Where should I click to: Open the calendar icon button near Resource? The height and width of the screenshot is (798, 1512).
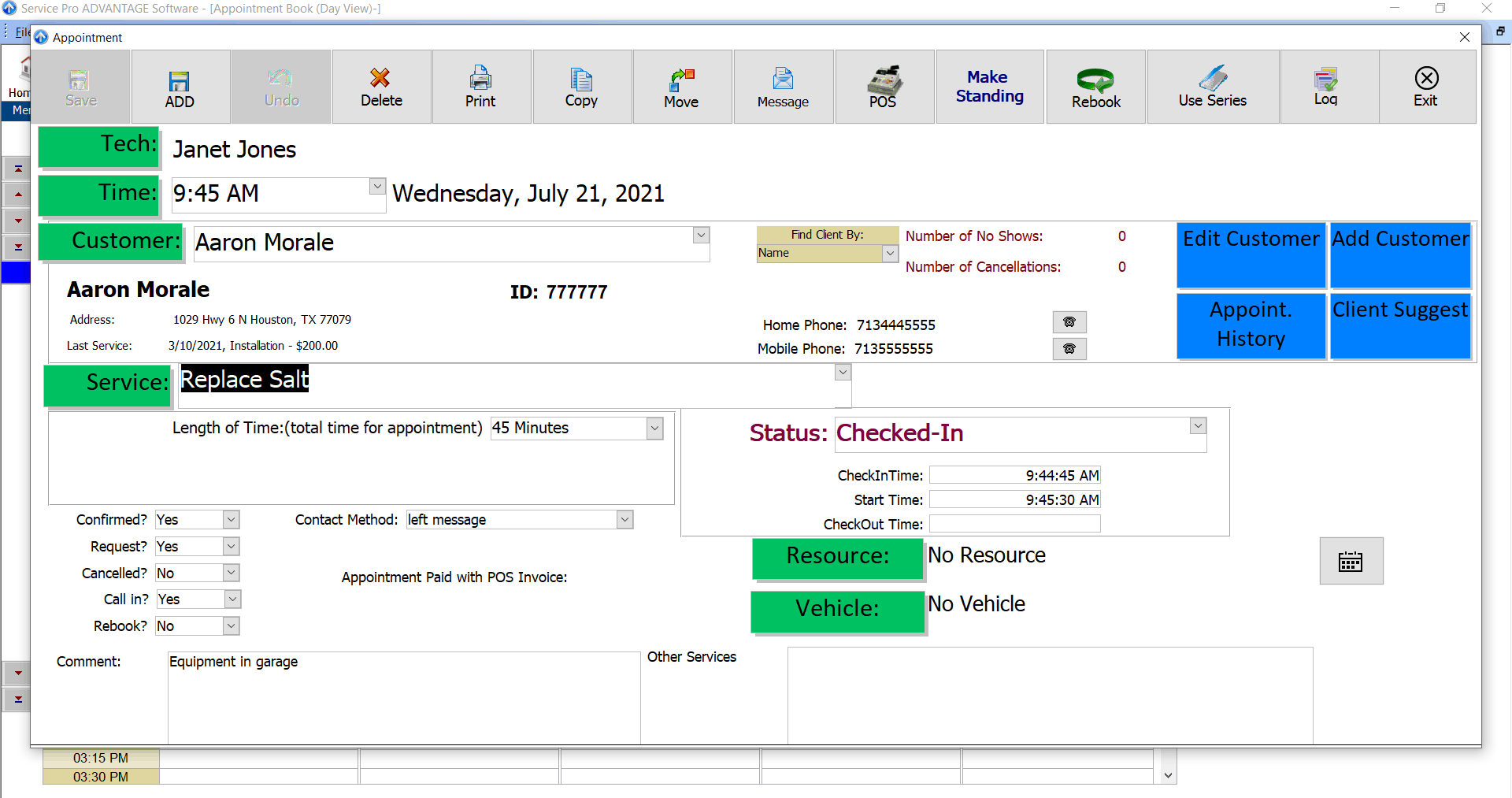1351,561
